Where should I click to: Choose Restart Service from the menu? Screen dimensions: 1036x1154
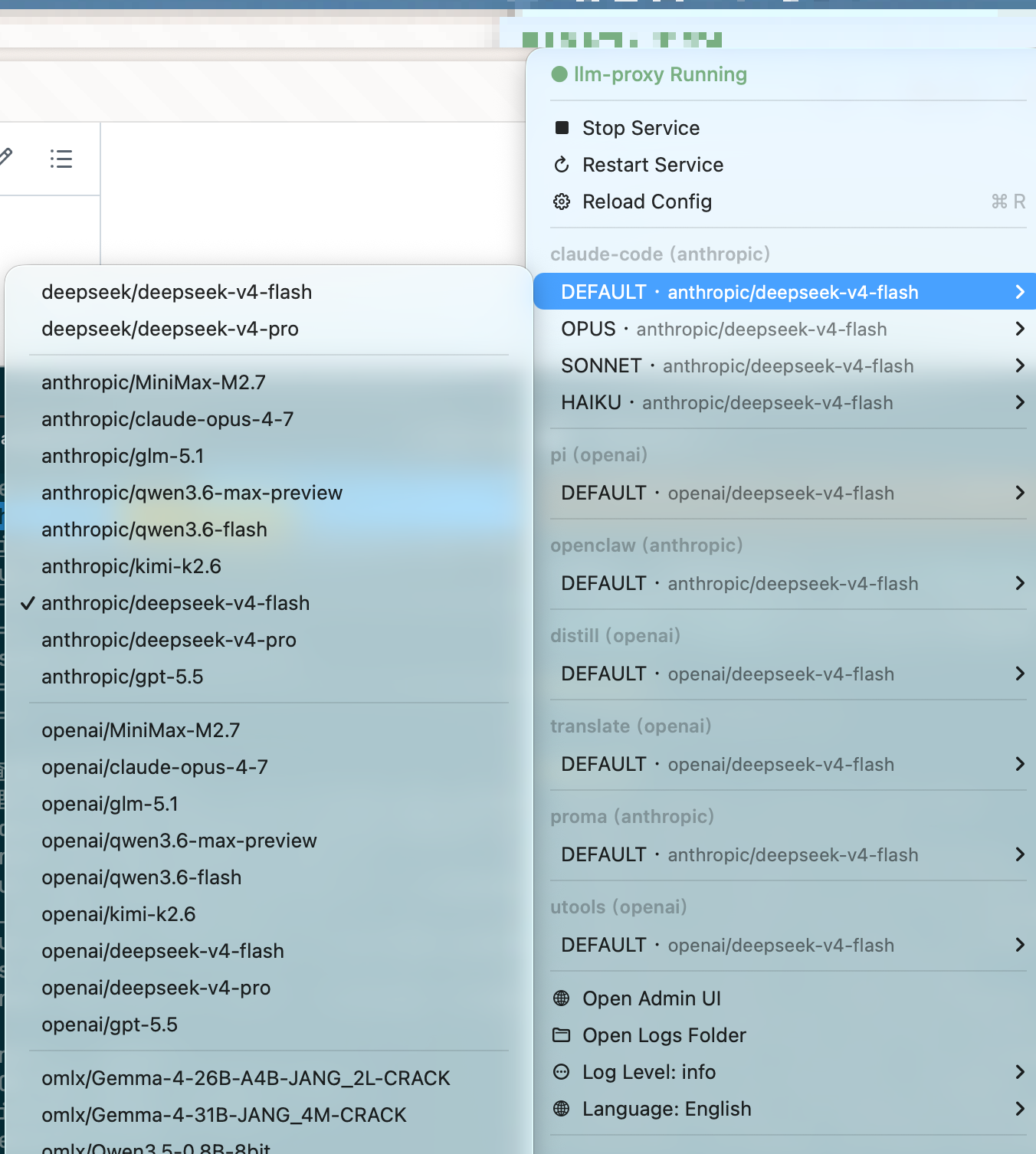point(785,165)
